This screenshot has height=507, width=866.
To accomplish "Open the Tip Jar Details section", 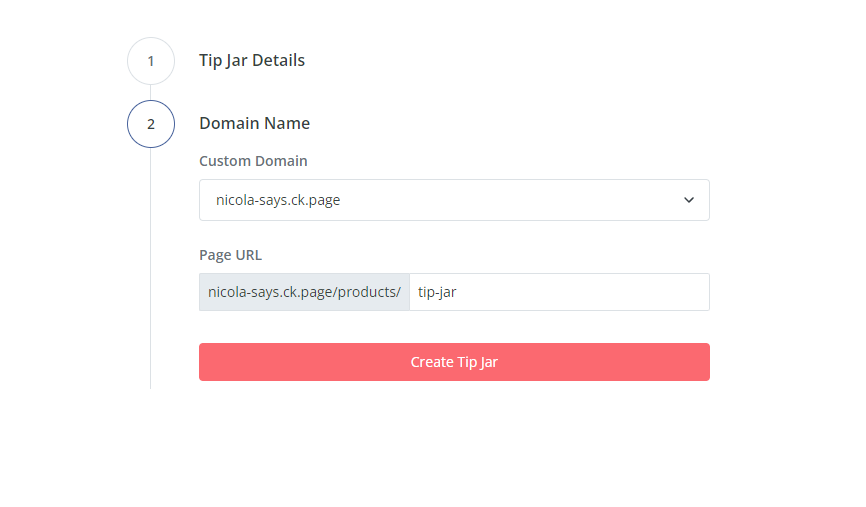I will (252, 60).
